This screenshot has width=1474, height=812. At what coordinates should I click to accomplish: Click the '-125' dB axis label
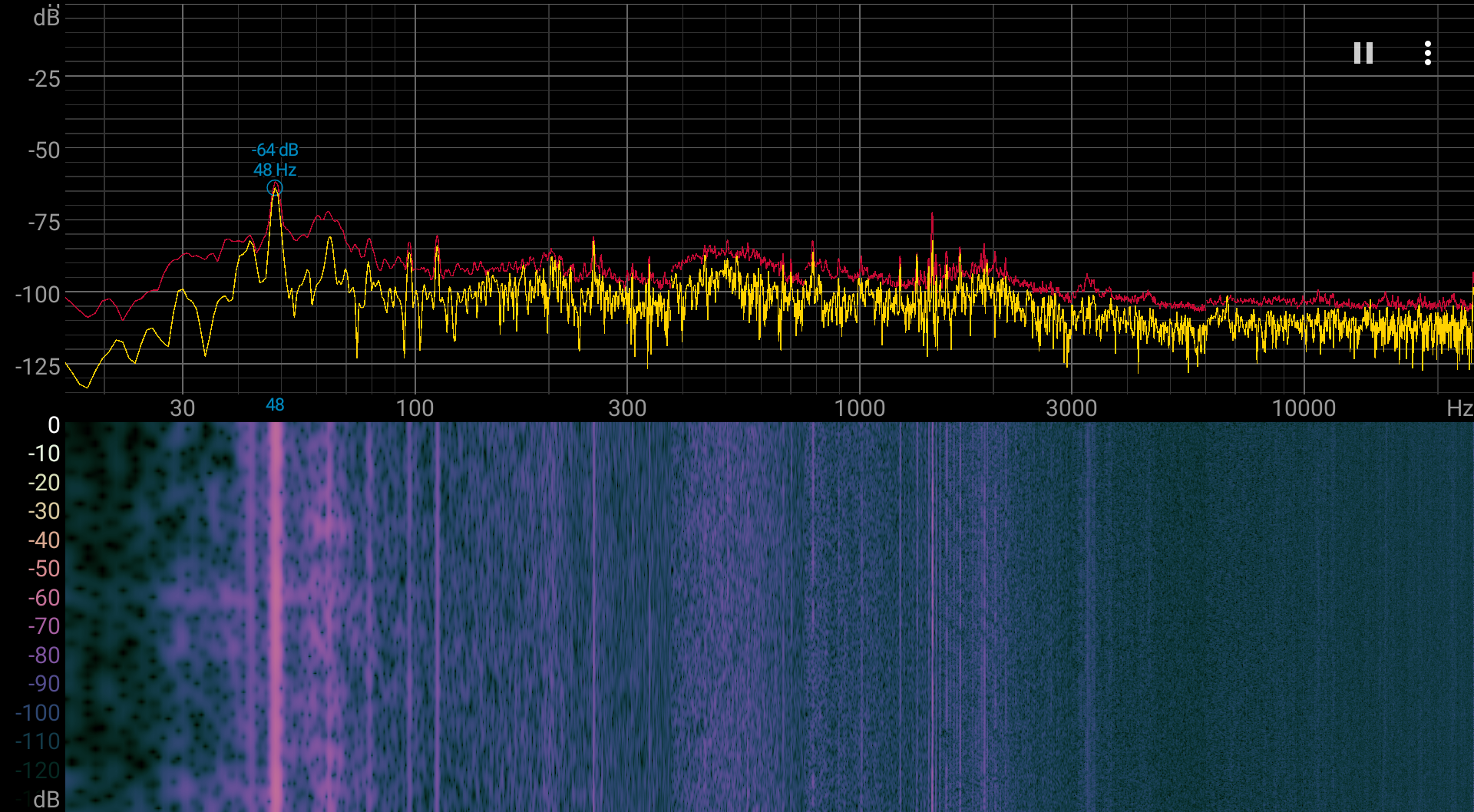point(38,367)
